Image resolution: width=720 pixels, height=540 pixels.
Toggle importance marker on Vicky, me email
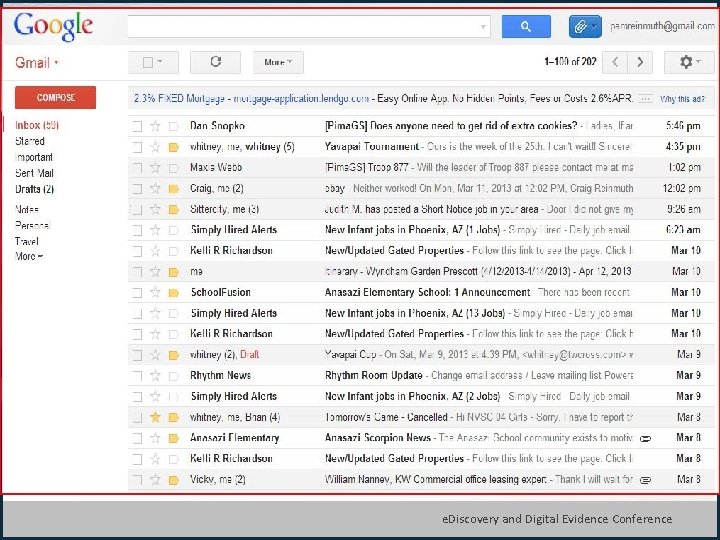click(x=173, y=480)
